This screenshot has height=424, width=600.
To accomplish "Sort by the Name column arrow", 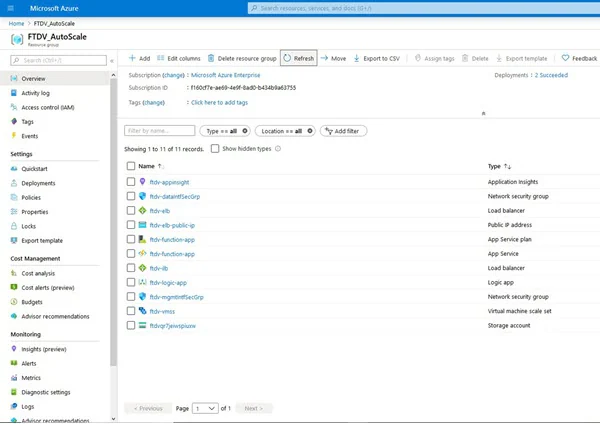I will coord(160,166).
